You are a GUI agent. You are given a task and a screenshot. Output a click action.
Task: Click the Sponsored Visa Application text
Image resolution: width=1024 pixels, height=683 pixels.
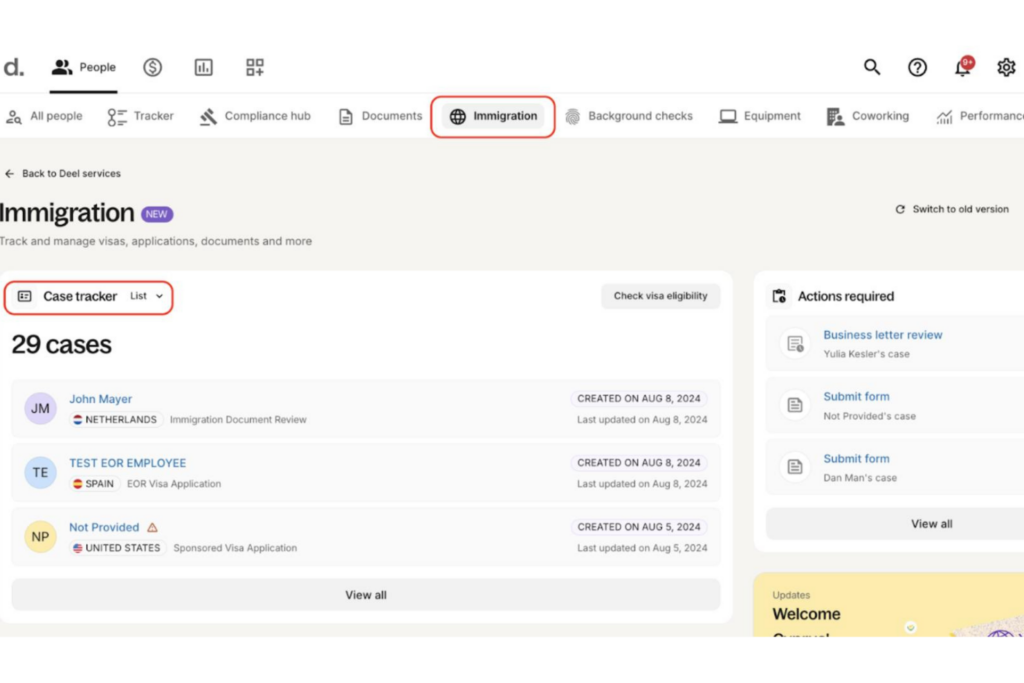tap(235, 548)
